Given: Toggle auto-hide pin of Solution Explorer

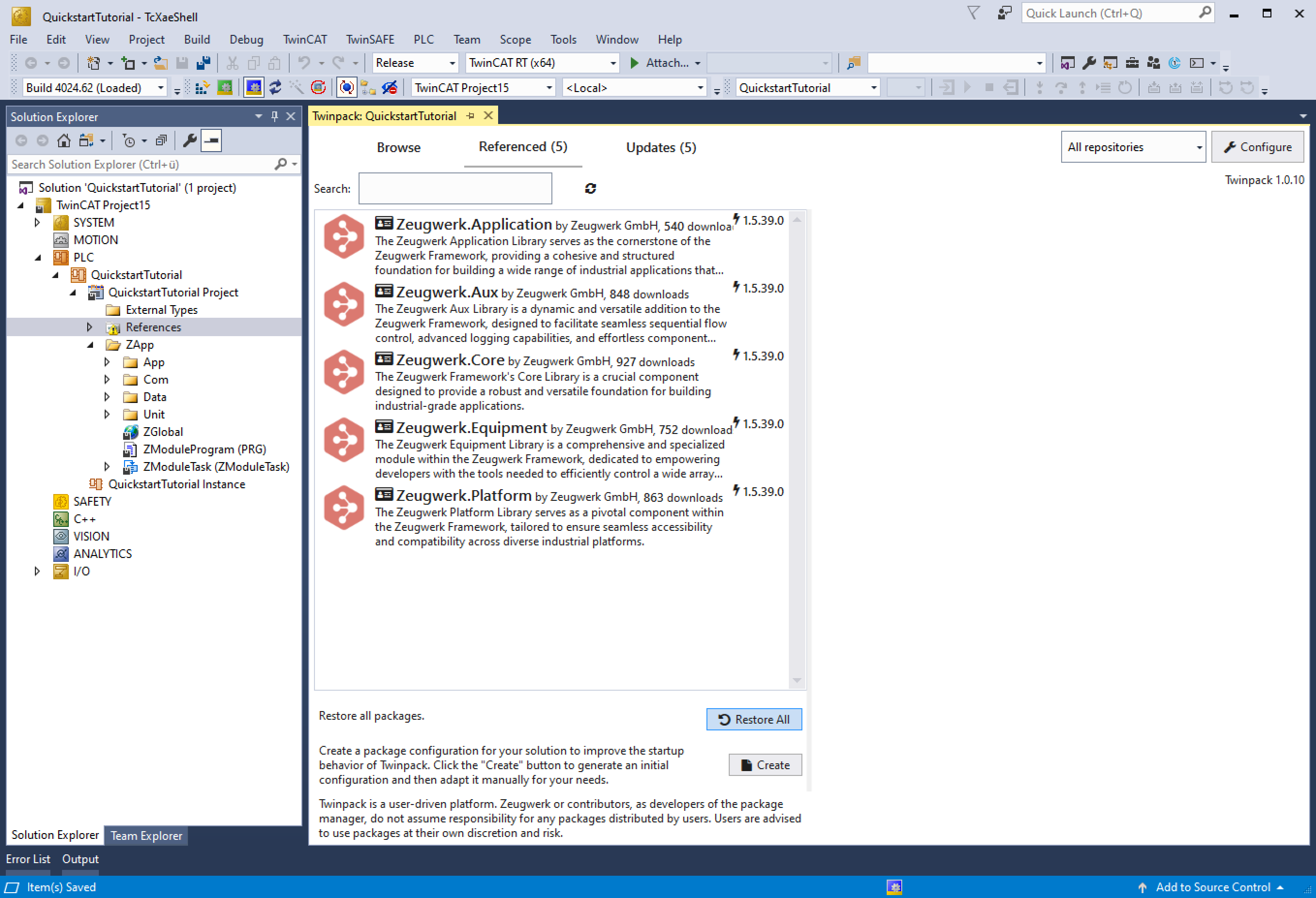Looking at the screenshot, I should coord(275,116).
